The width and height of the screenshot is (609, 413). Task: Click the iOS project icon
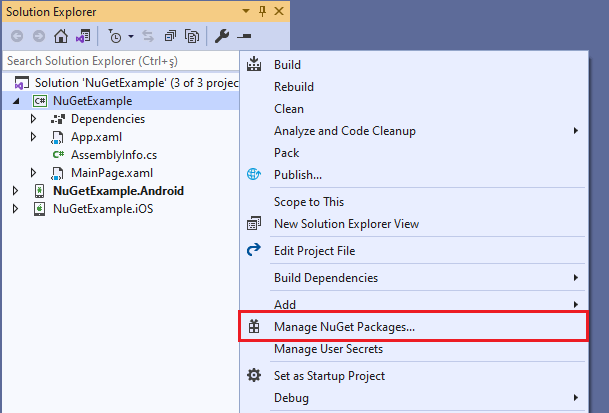(x=39, y=209)
